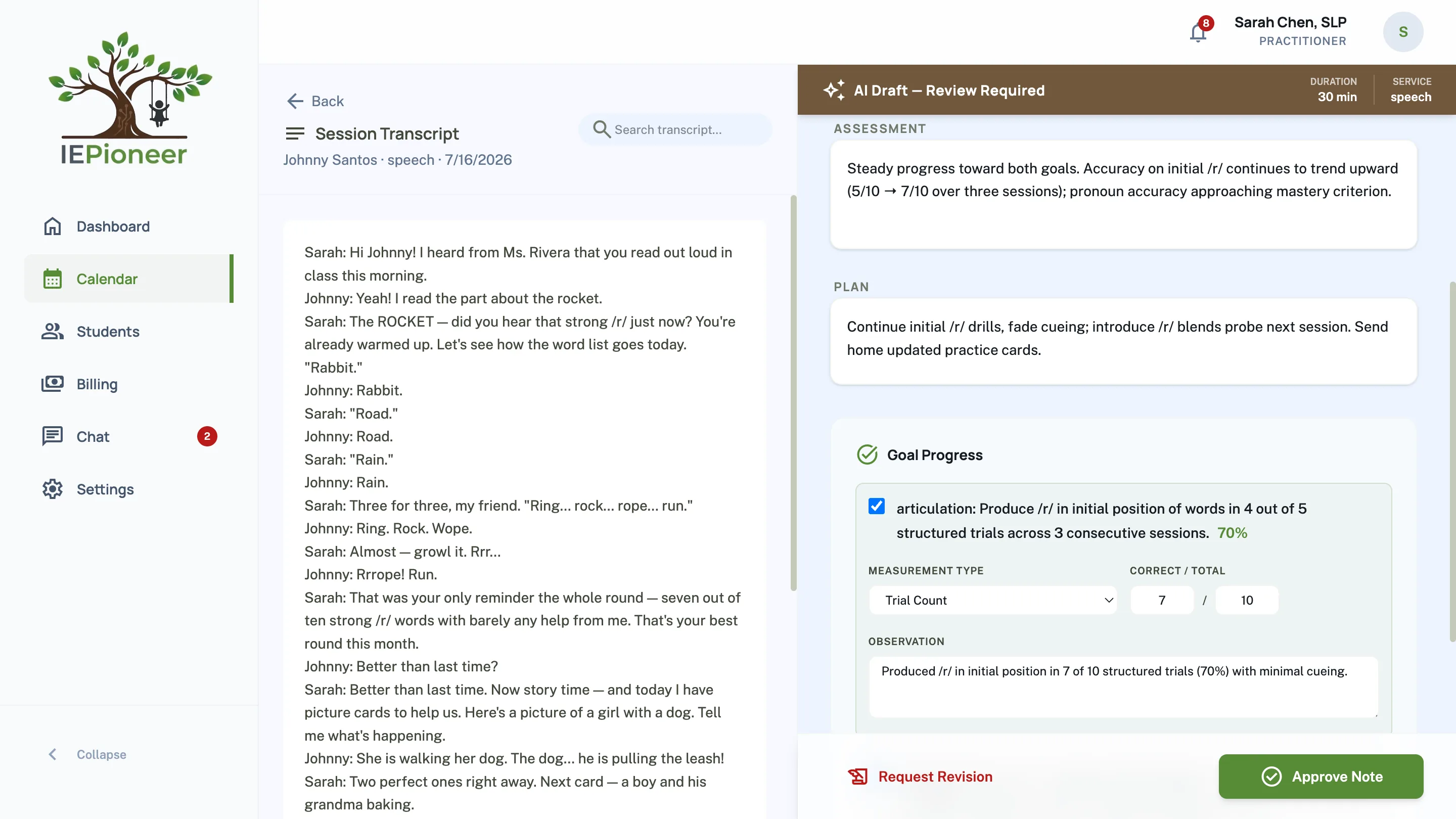Edit the Observation text box
This screenshot has width=1456, height=819.
pyautogui.click(x=1124, y=688)
